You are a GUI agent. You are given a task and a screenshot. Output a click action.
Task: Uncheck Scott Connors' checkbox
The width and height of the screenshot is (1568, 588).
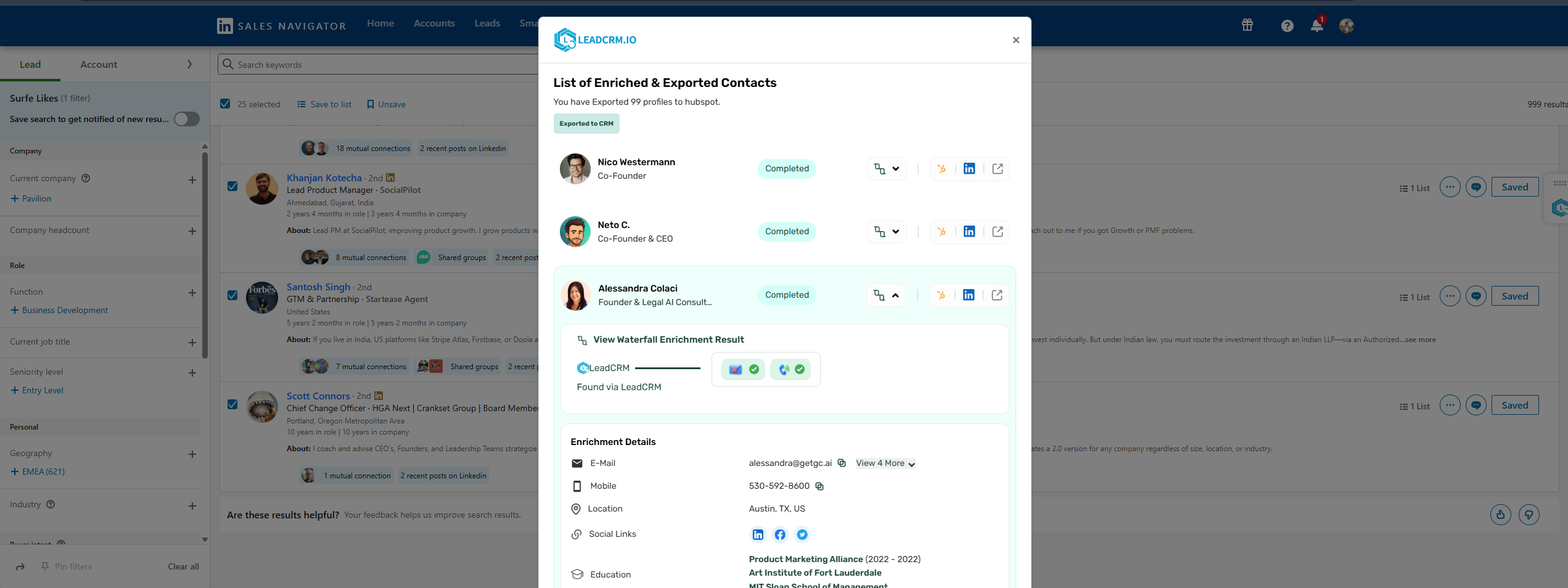pos(232,404)
